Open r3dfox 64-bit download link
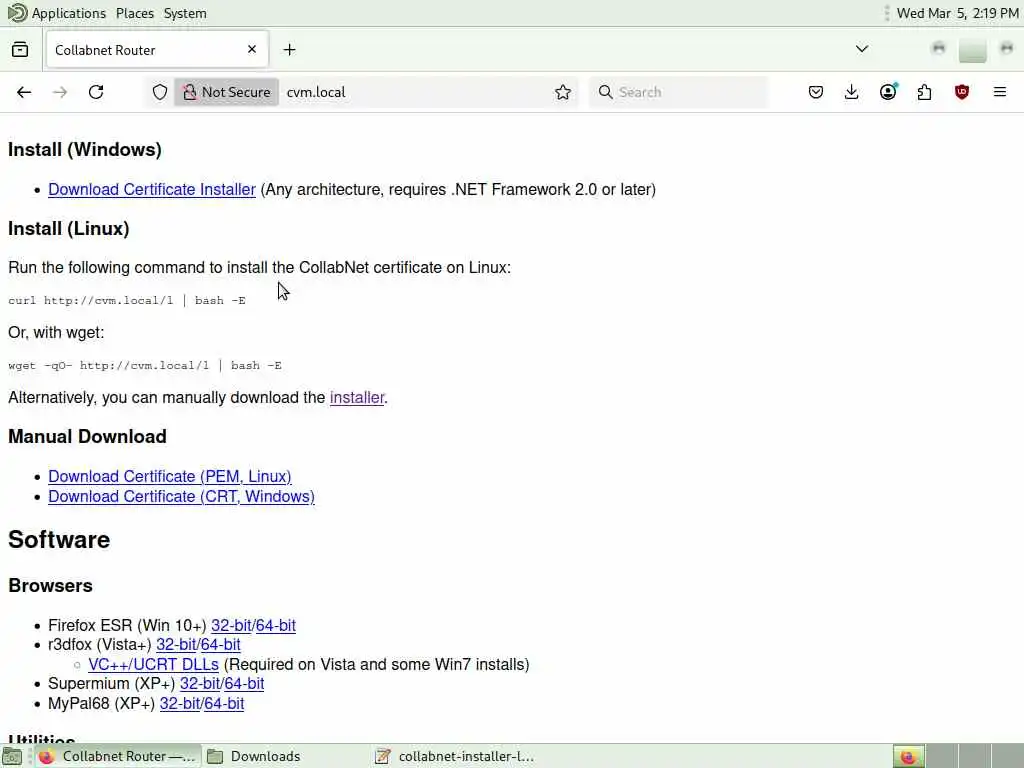1024x768 pixels. coord(221,645)
